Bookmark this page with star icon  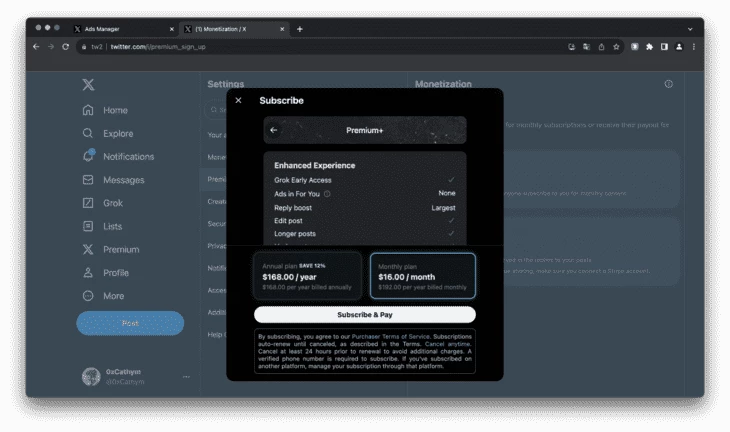coord(616,47)
